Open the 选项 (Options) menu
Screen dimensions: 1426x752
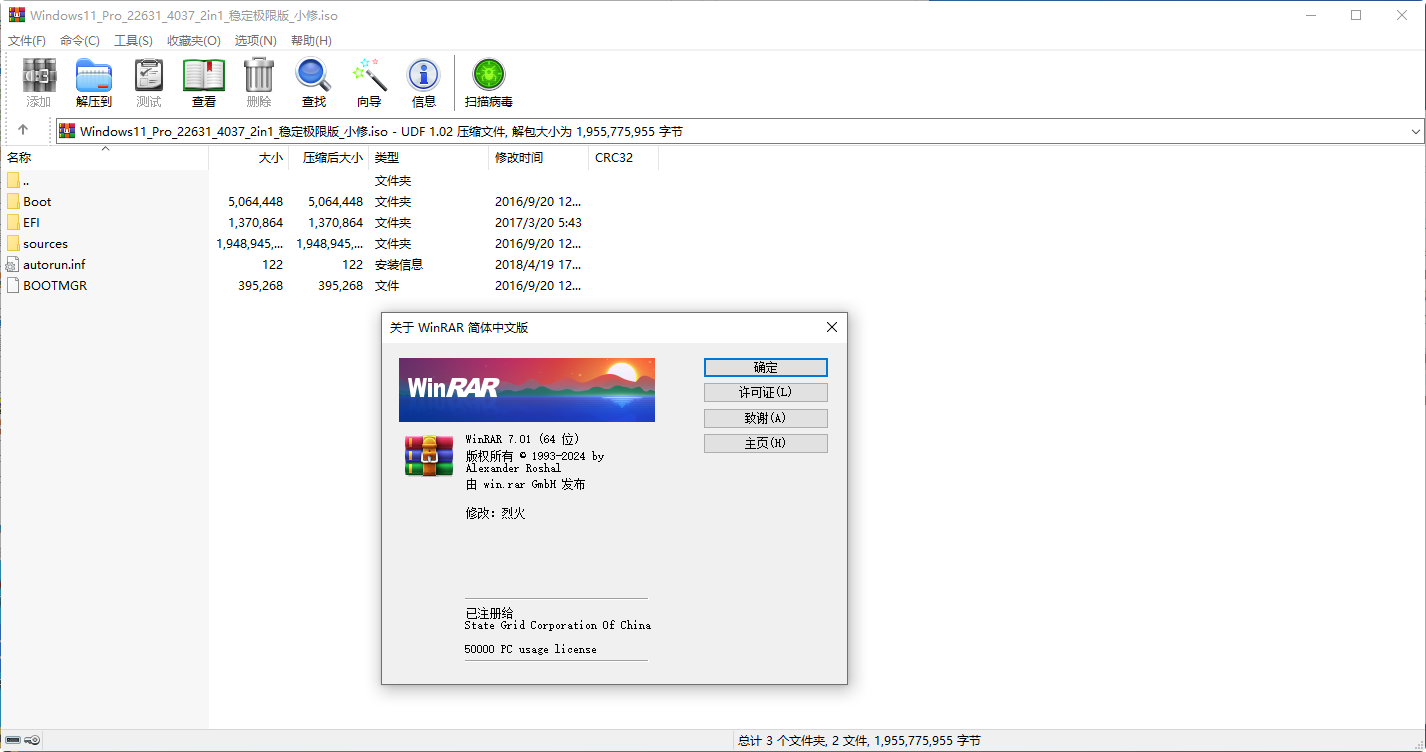255,40
